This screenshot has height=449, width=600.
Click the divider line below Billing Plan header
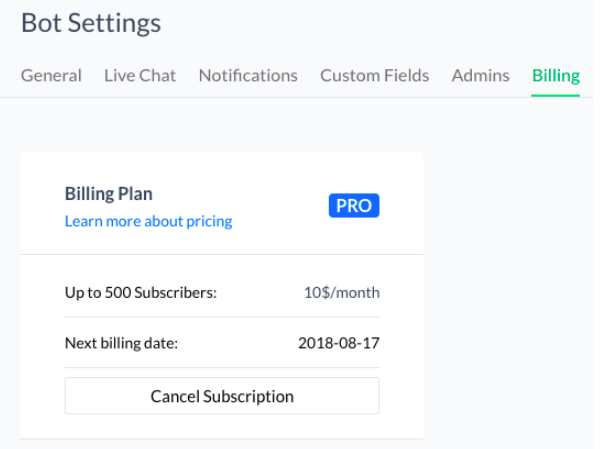click(222, 254)
